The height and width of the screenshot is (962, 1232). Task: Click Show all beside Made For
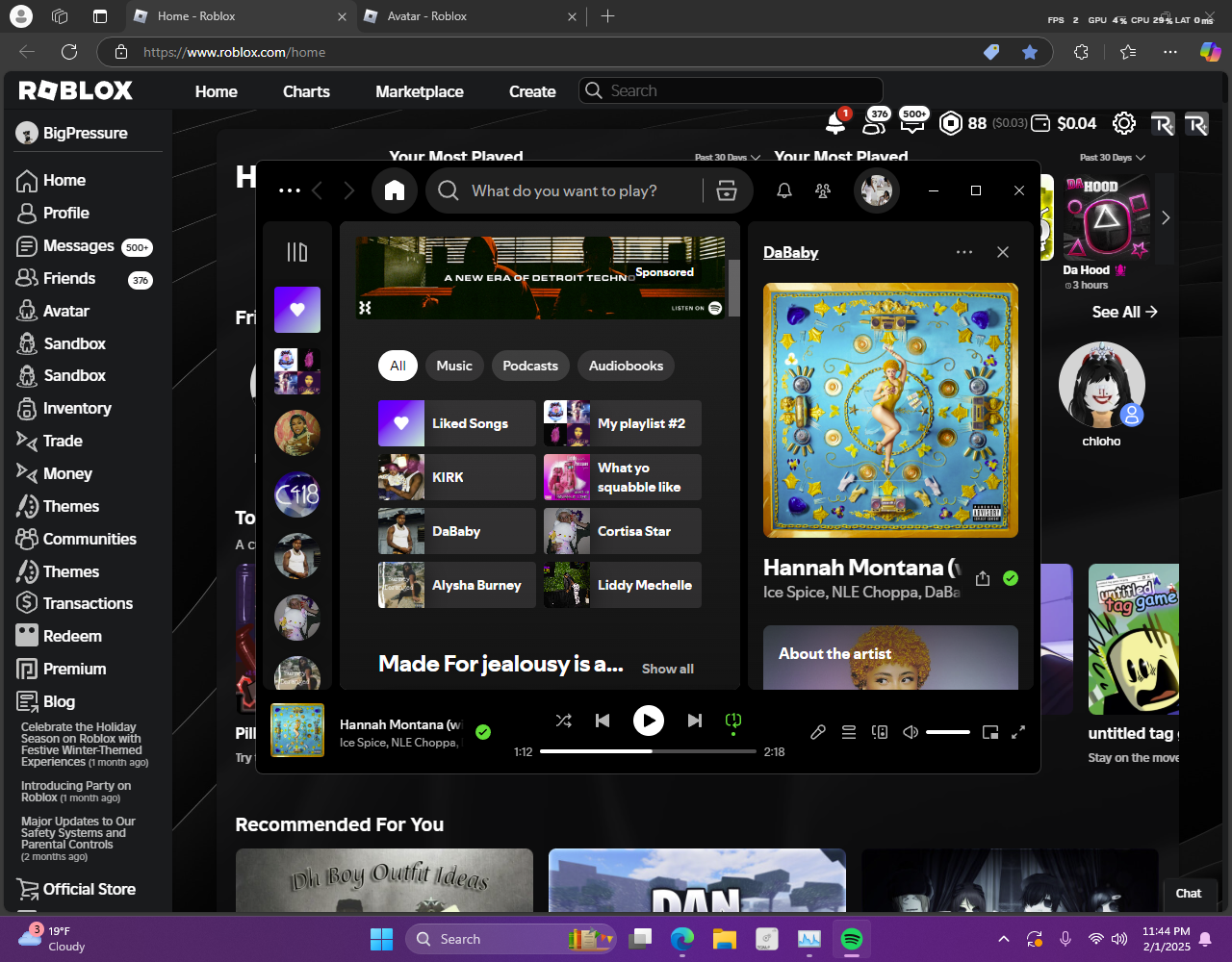pyautogui.click(x=668, y=669)
